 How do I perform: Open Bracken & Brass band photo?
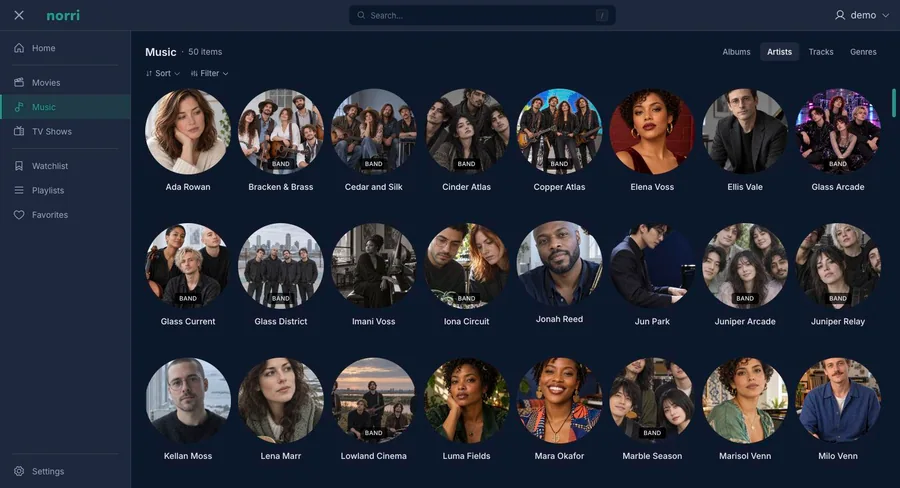[x=281, y=131]
